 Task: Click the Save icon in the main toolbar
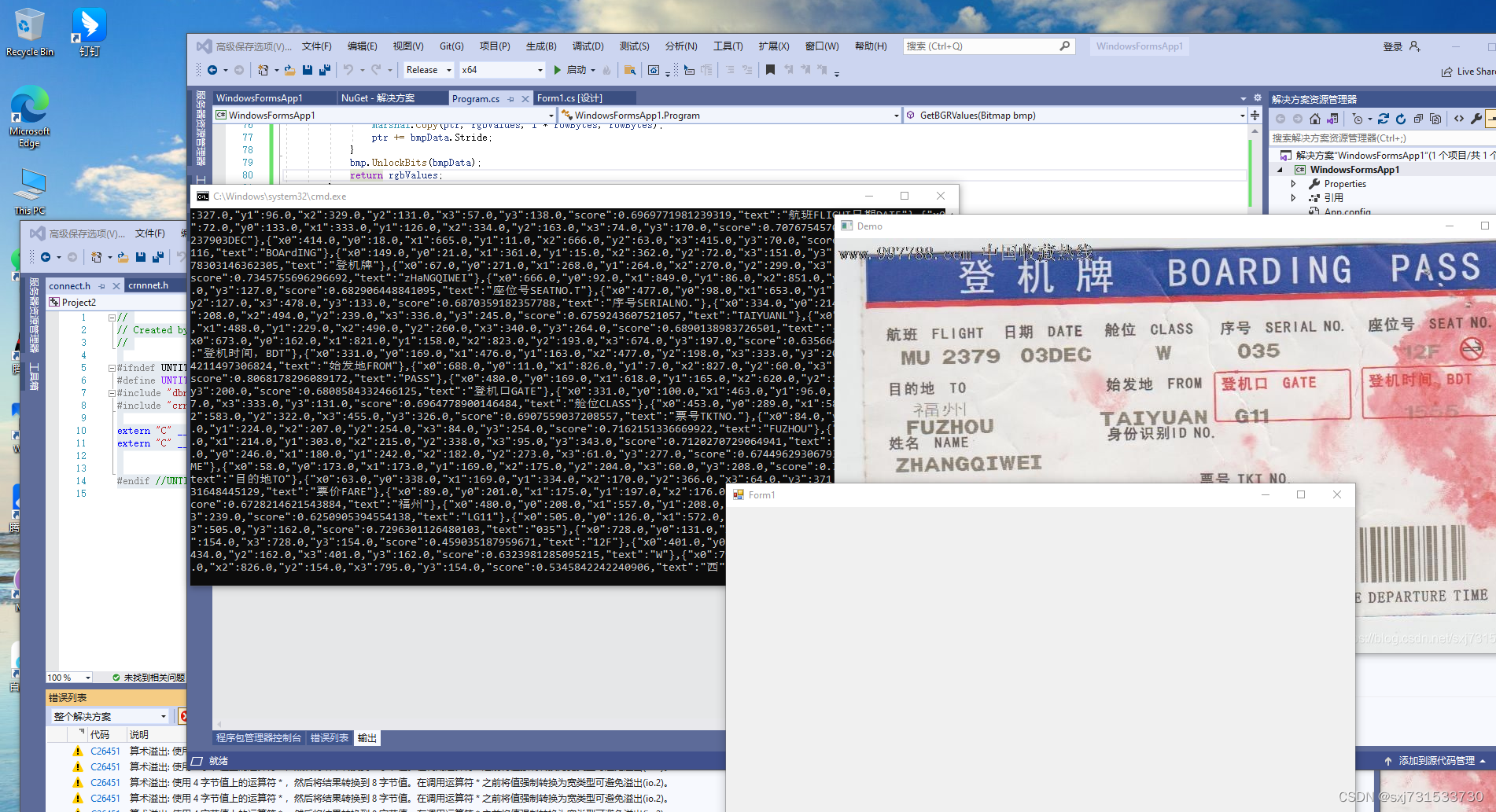click(308, 70)
